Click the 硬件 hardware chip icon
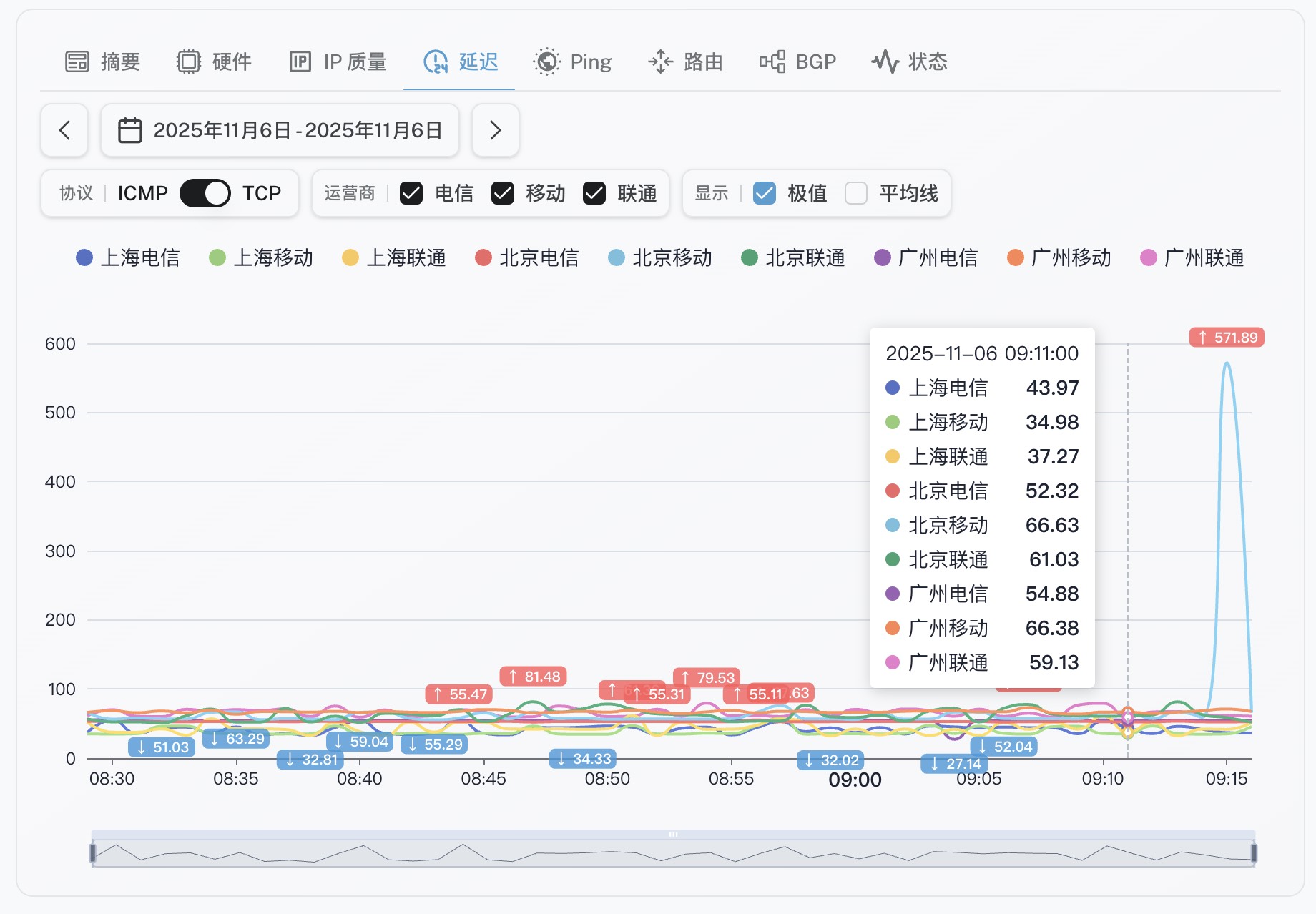Viewport: 1316px width, 914px height. click(x=189, y=62)
